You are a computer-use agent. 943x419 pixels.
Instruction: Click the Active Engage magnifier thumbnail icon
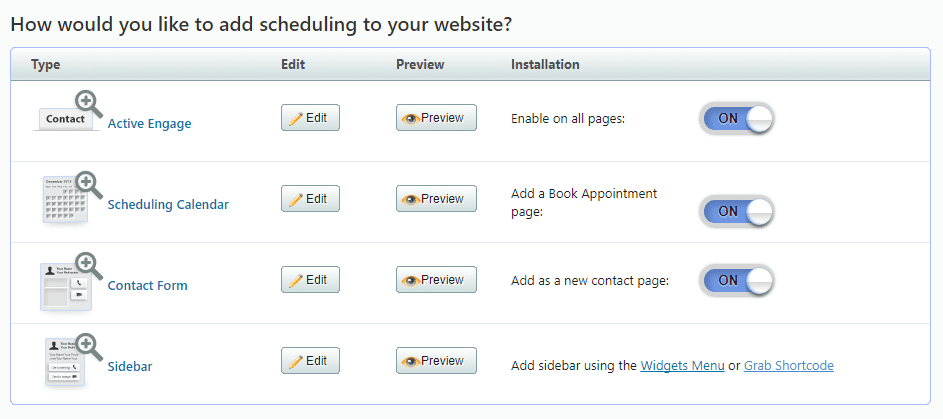[x=70, y=112]
